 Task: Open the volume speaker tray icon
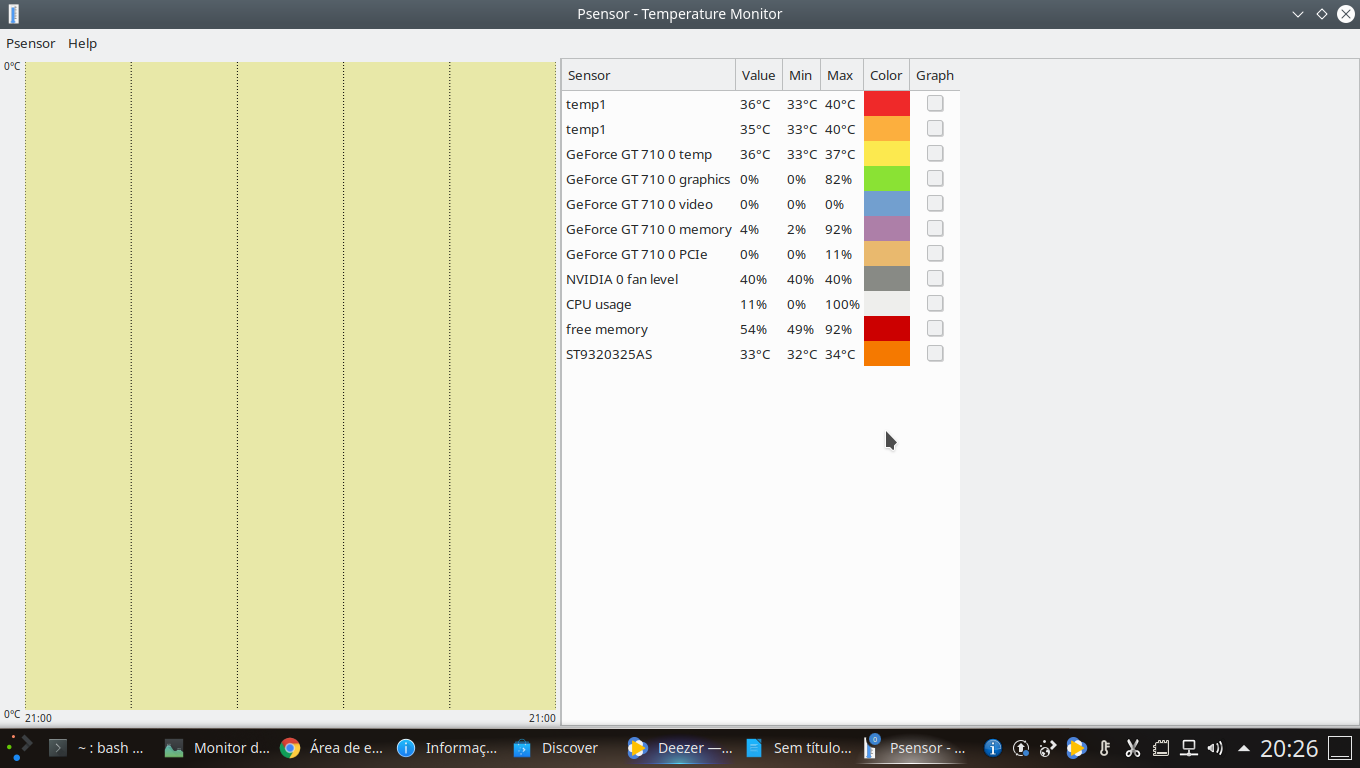1215,747
